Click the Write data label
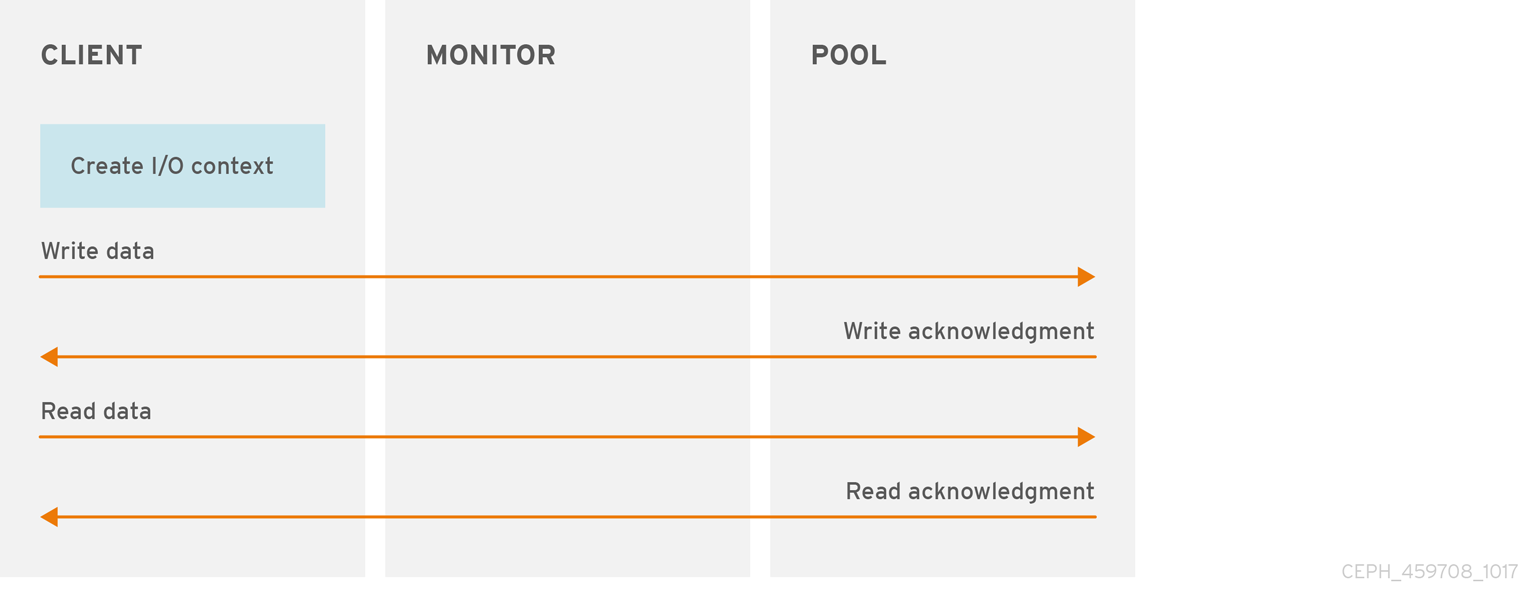Screen dimensions: 1520x591 point(97,251)
